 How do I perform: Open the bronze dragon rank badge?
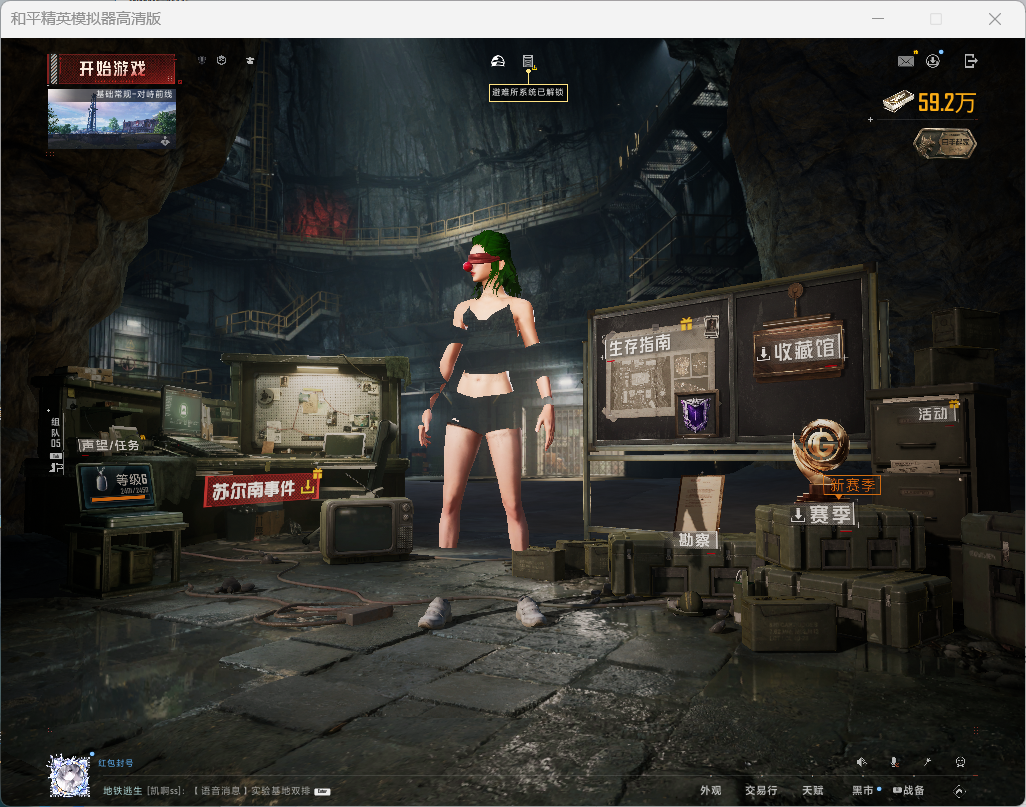click(x=946, y=143)
